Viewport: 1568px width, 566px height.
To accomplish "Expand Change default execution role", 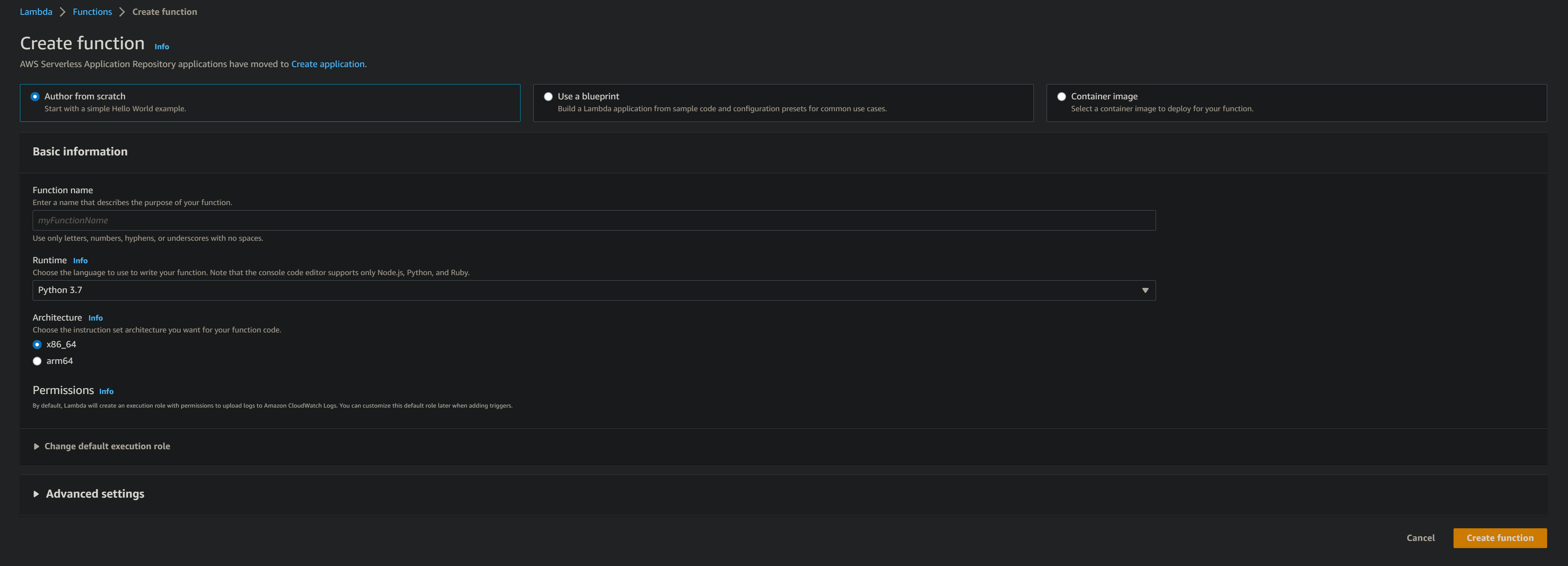I will [x=106, y=446].
